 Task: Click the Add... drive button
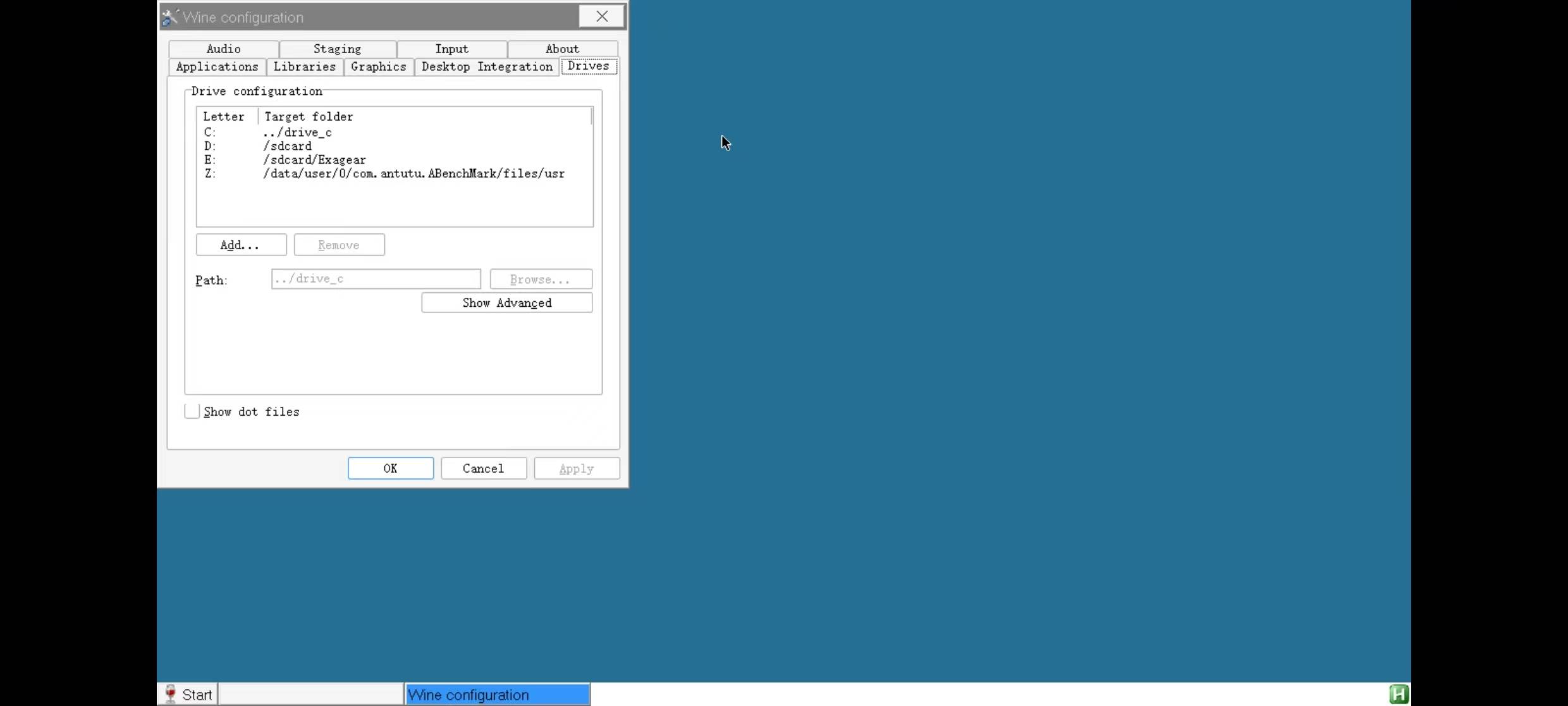(x=241, y=245)
